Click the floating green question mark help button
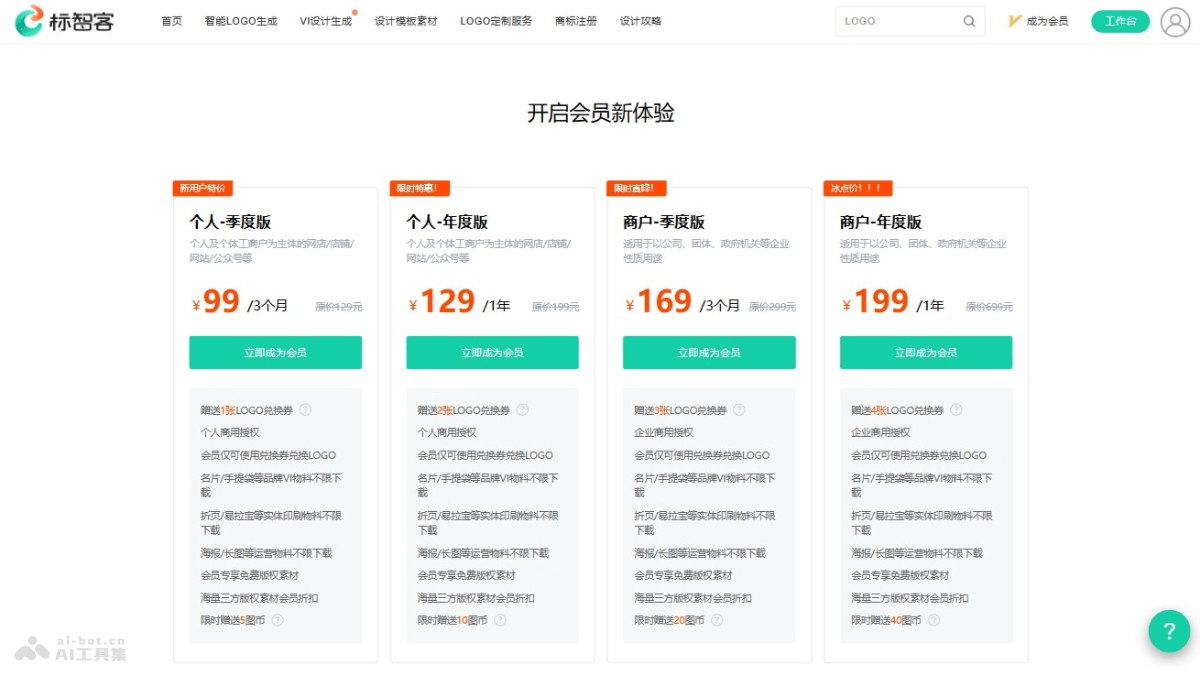The height and width of the screenshot is (675, 1200). pos(1169,632)
